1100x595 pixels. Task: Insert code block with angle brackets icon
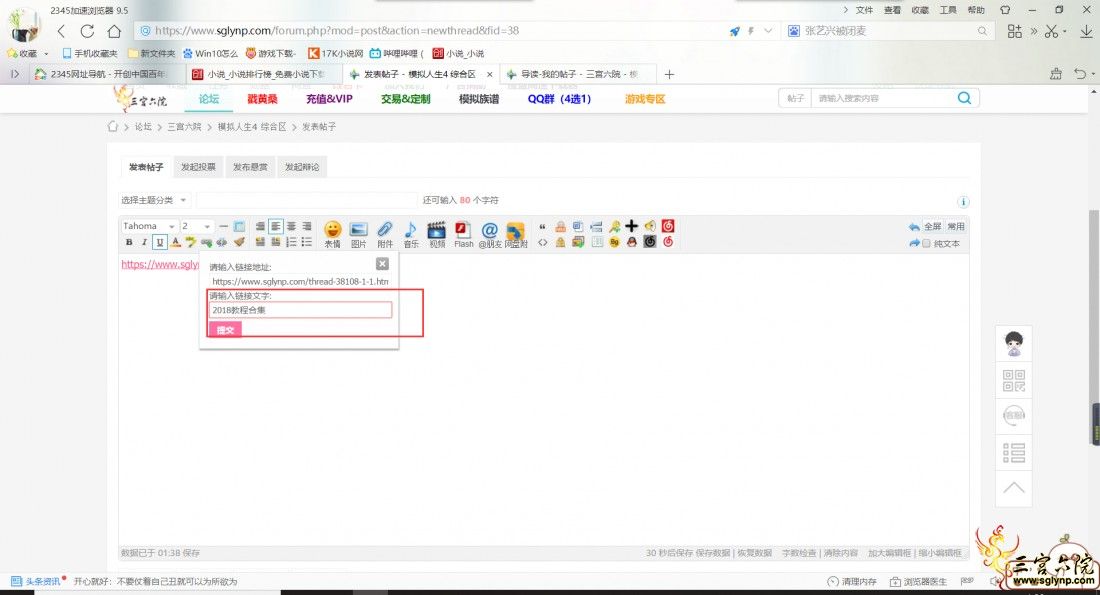(542, 243)
